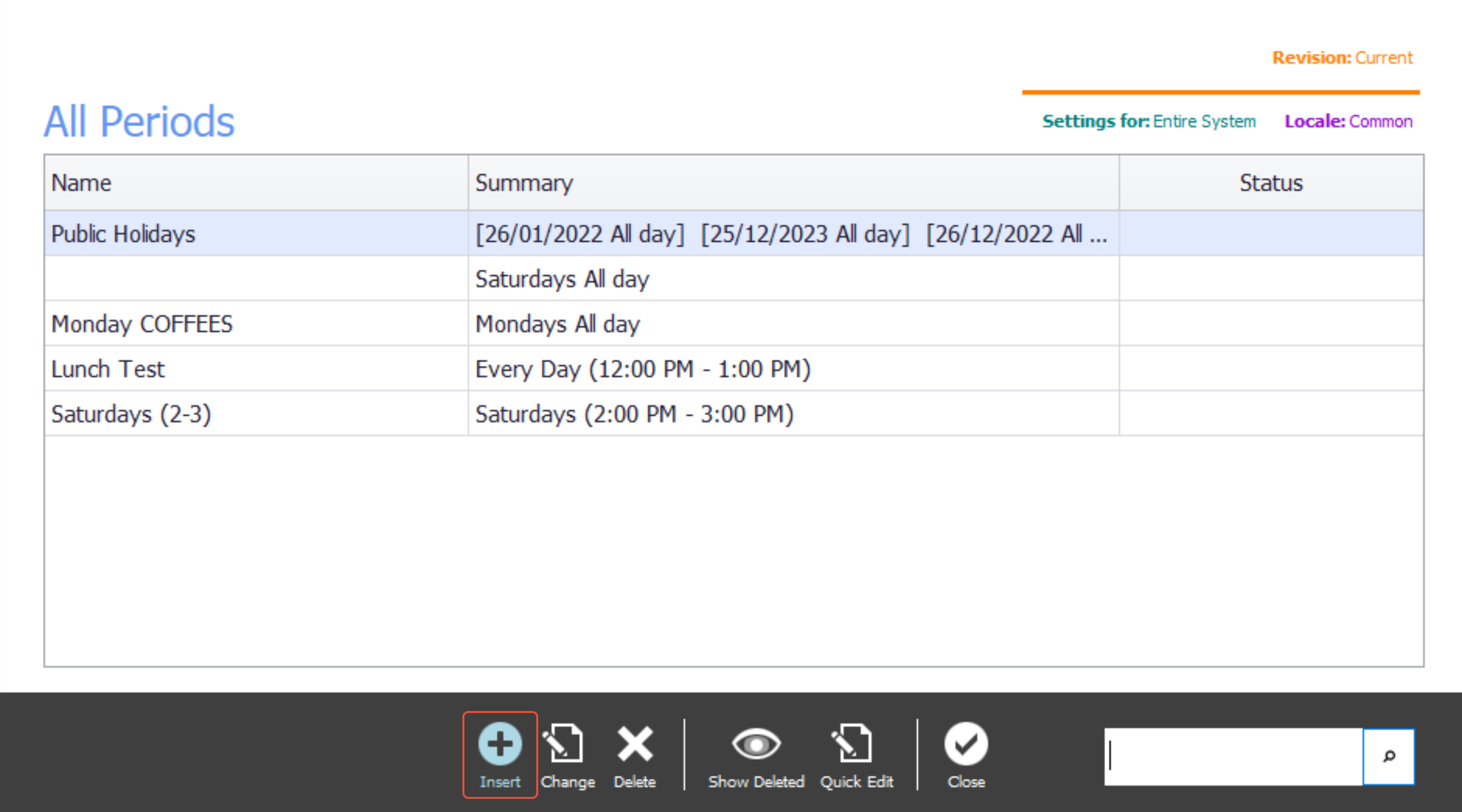Viewport: 1462px width, 812px height.
Task: Click the Insert plus icon
Action: (500, 744)
